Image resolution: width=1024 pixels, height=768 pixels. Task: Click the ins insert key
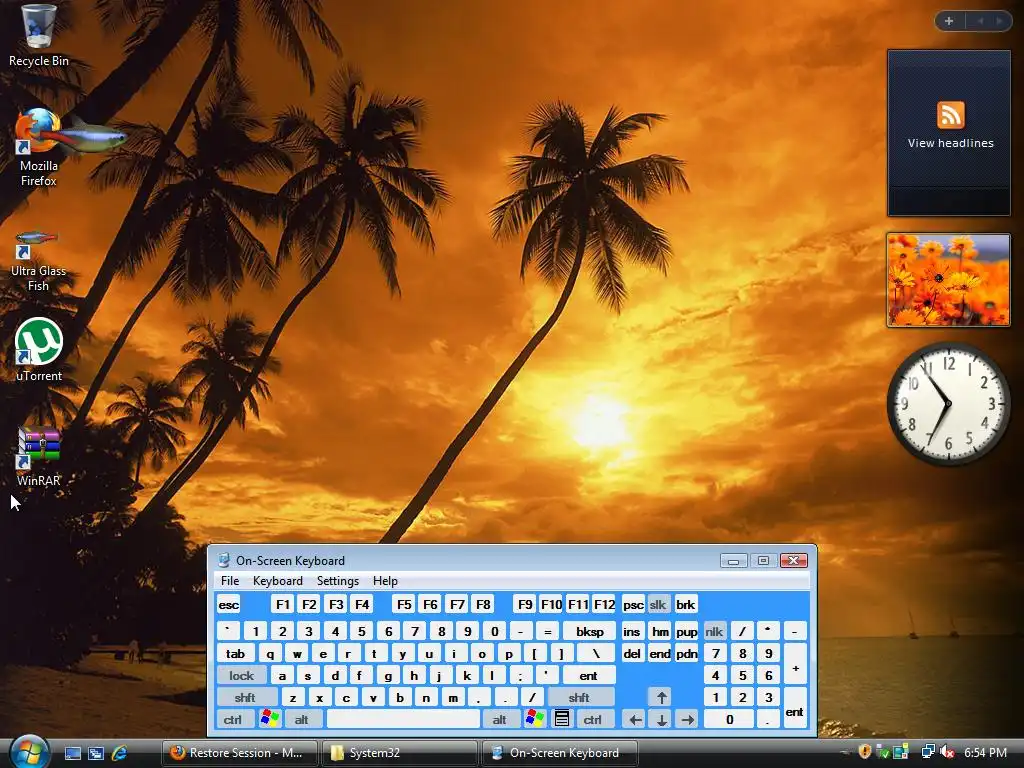632,631
